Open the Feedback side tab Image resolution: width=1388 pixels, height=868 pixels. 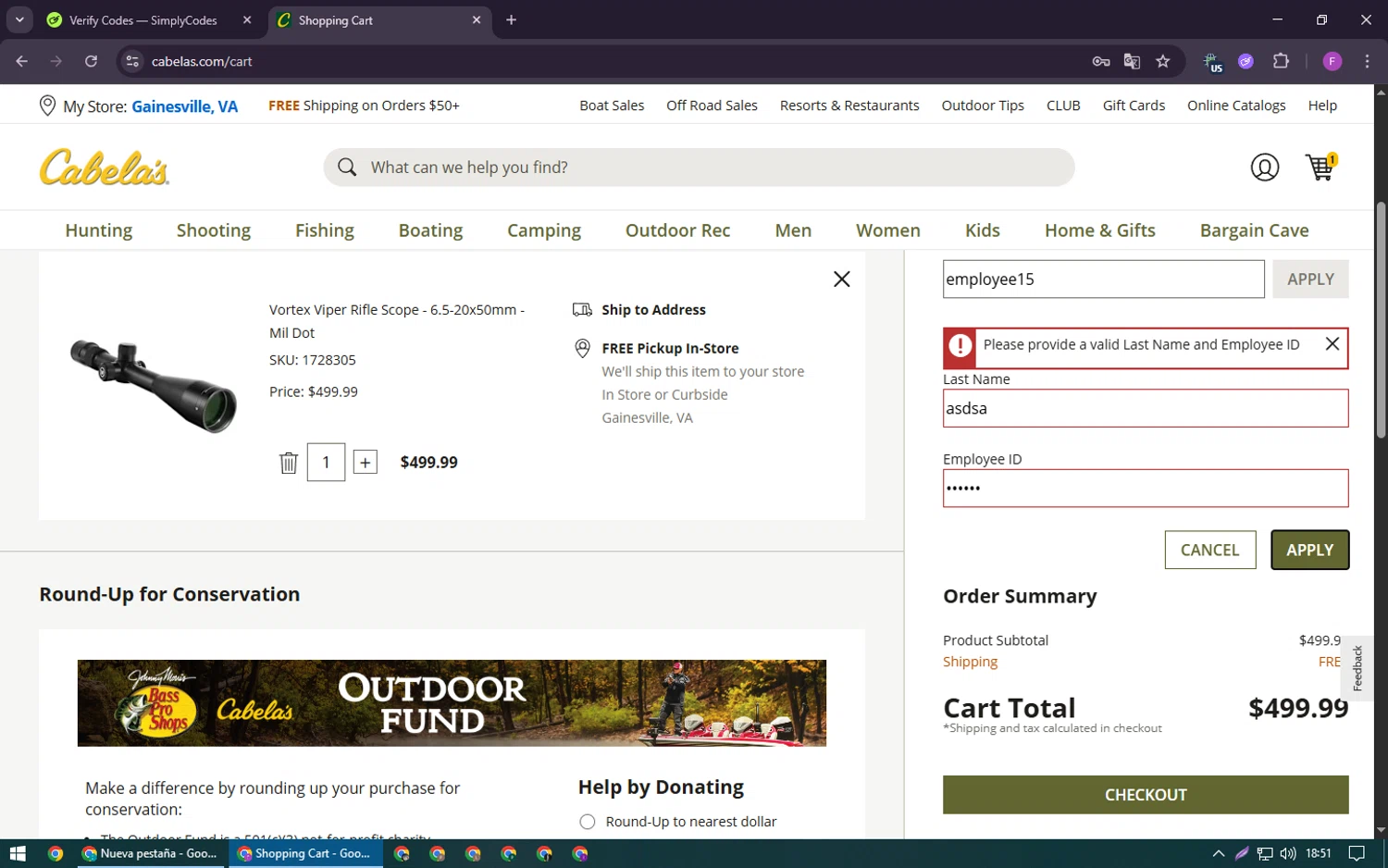tap(1357, 668)
